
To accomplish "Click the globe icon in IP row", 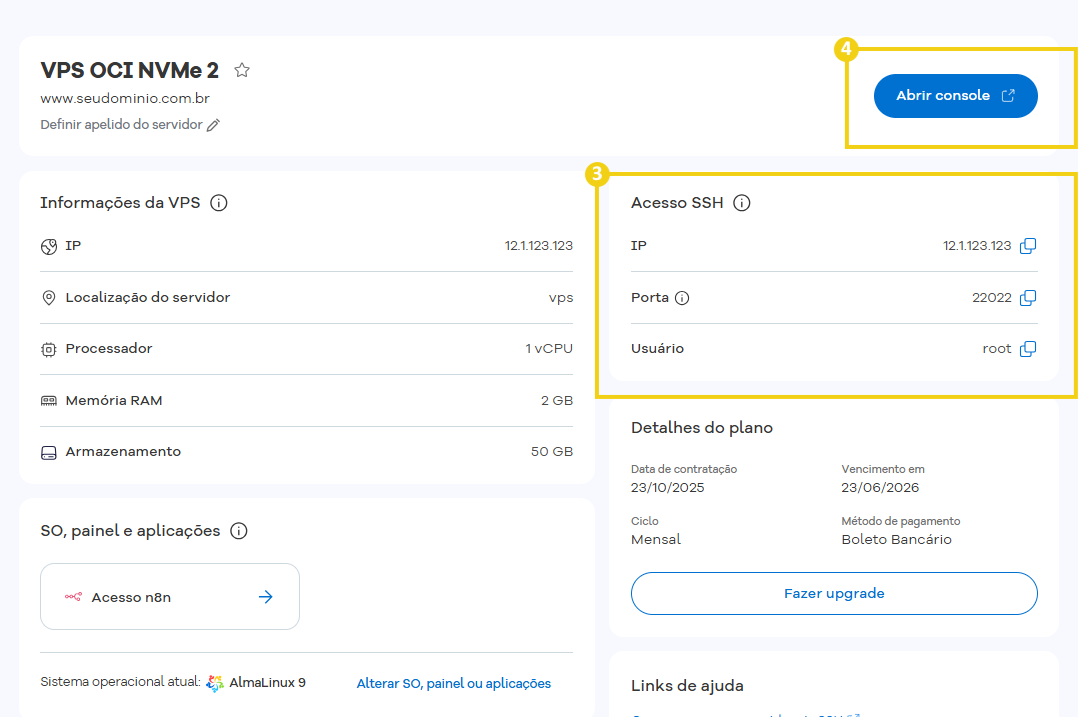I will (x=49, y=247).
